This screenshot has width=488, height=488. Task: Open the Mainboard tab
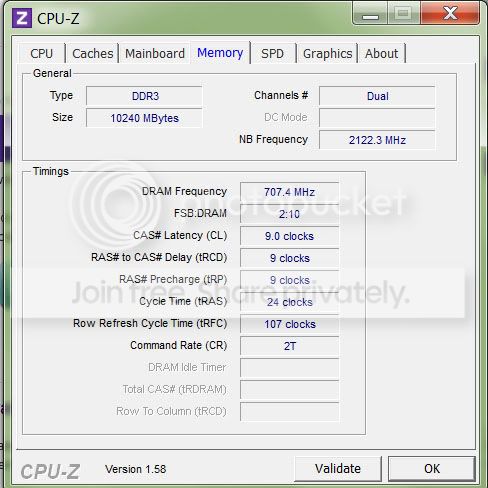(155, 53)
